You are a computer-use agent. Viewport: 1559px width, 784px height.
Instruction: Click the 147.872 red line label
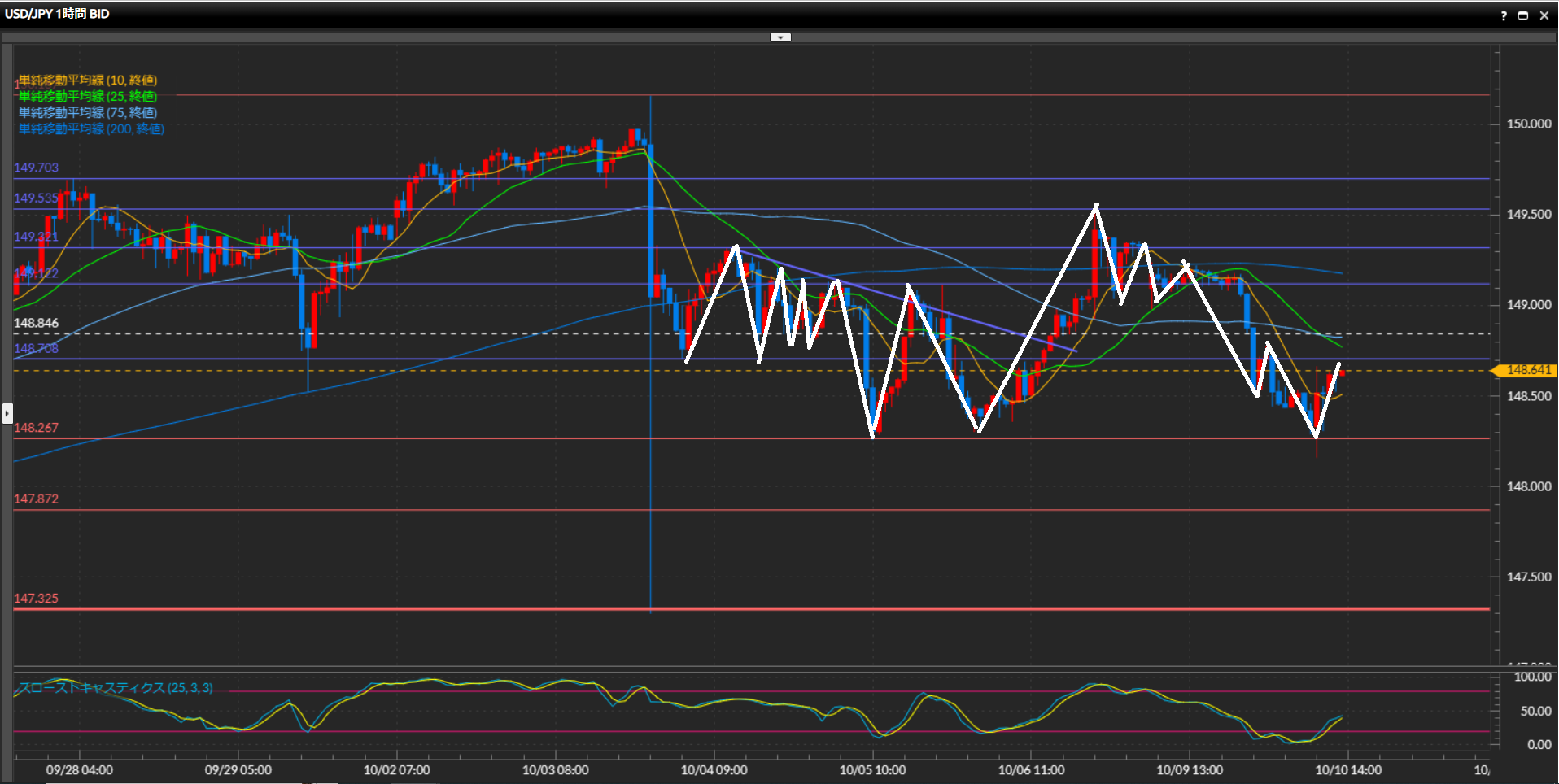click(x=36, y=499)
